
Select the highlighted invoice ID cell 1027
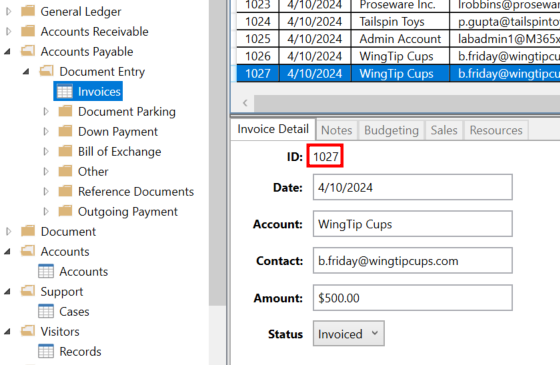pos(258,74)
